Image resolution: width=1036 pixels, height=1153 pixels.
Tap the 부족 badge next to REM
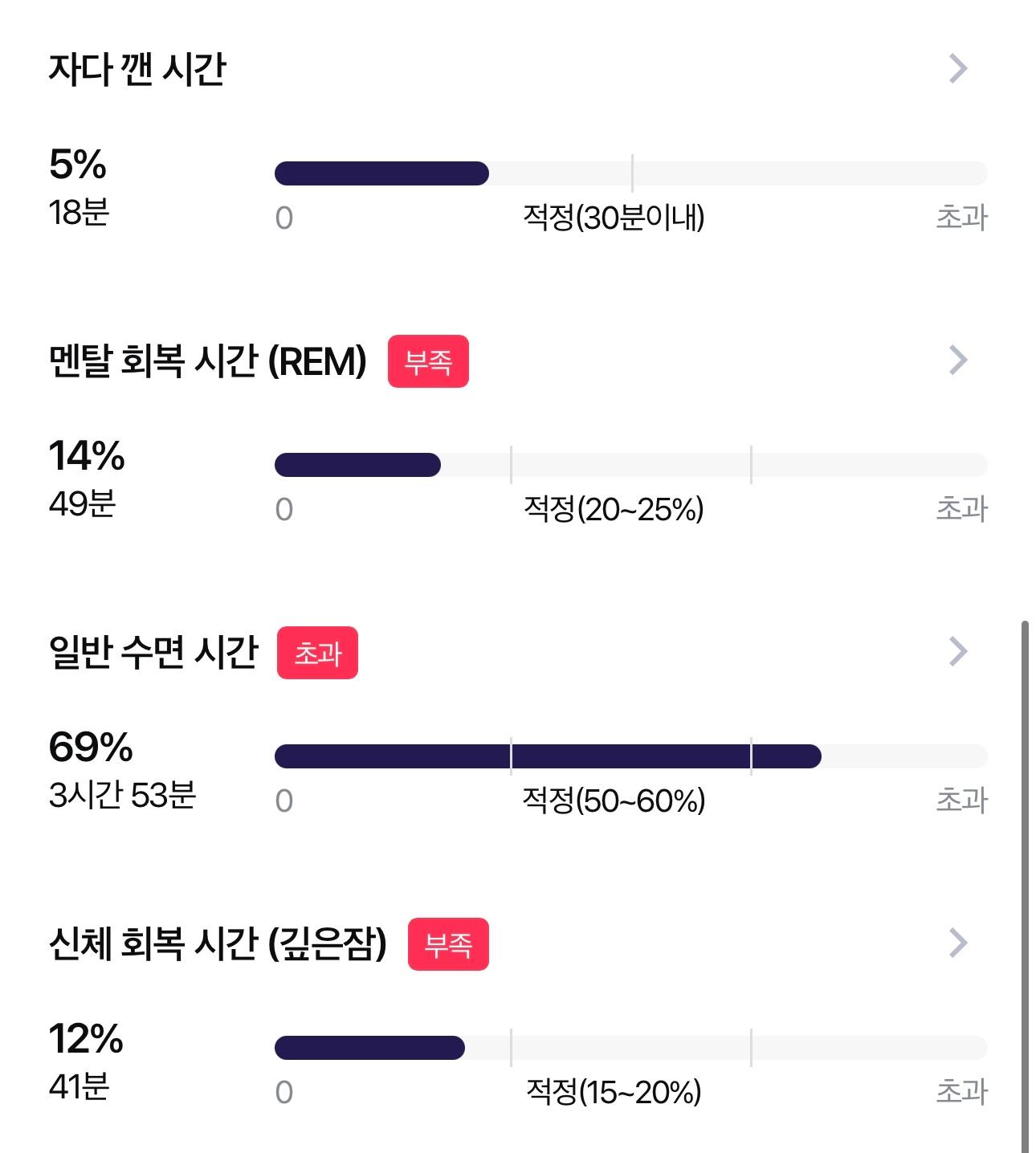click(x=428, y=361)
